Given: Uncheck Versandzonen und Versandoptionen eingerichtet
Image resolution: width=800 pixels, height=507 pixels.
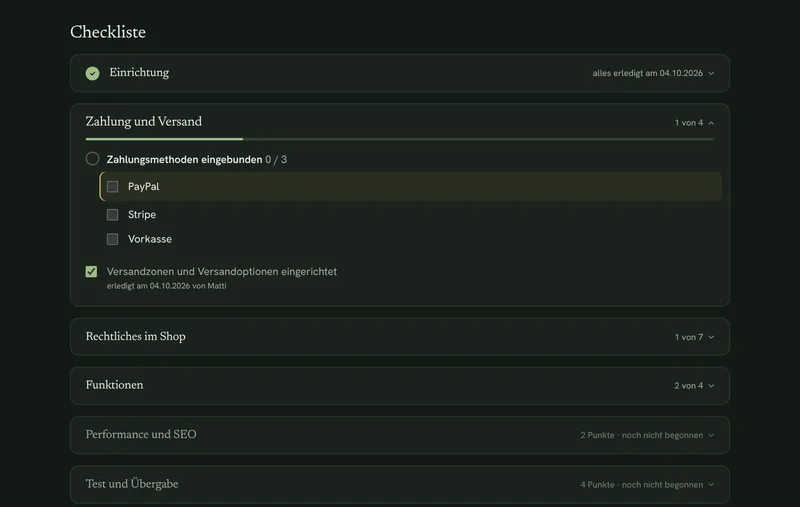Looking at the screenshot, I should pyautogui.click(x=91, y=272).
